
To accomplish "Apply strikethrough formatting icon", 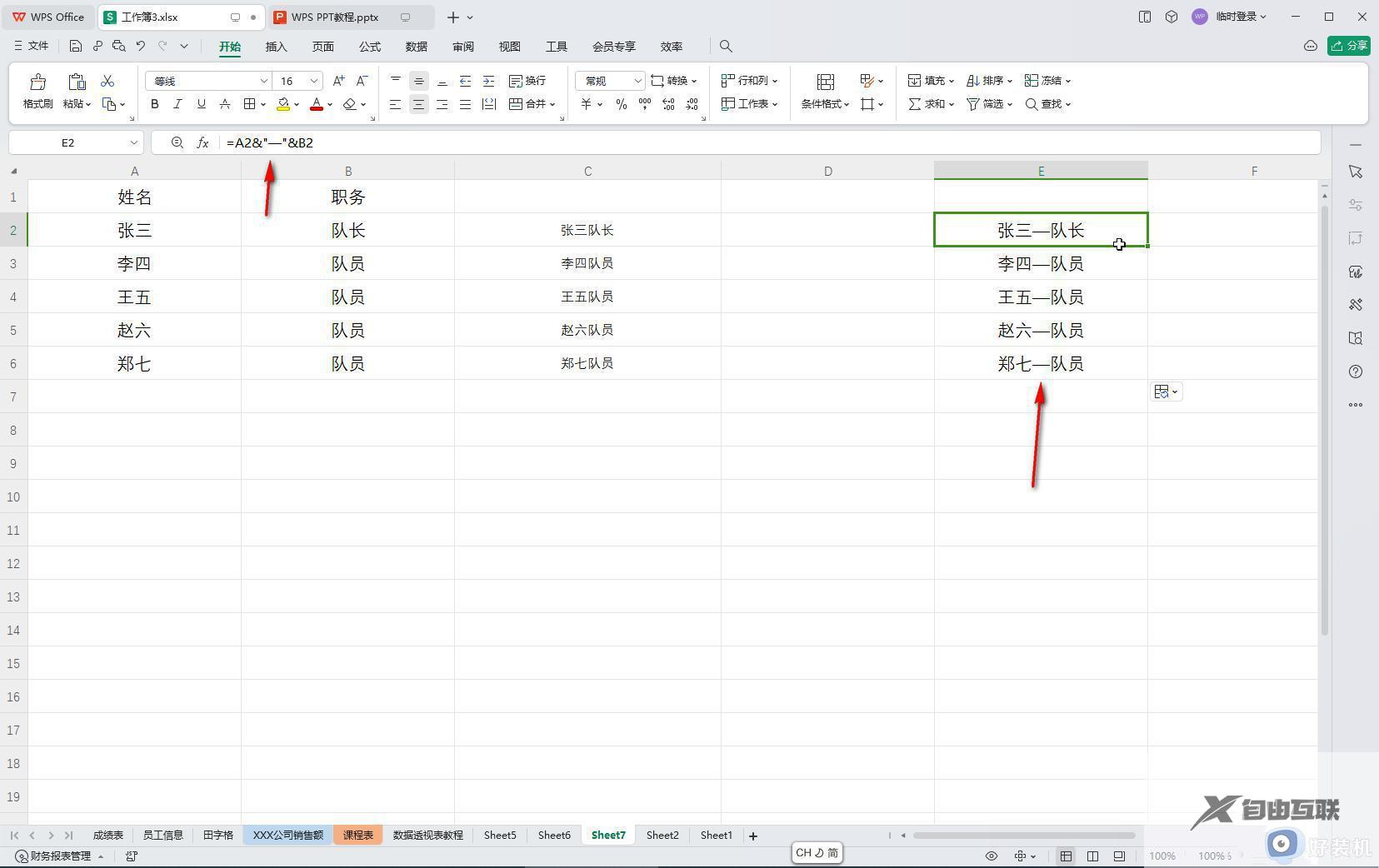I will 225,104.
